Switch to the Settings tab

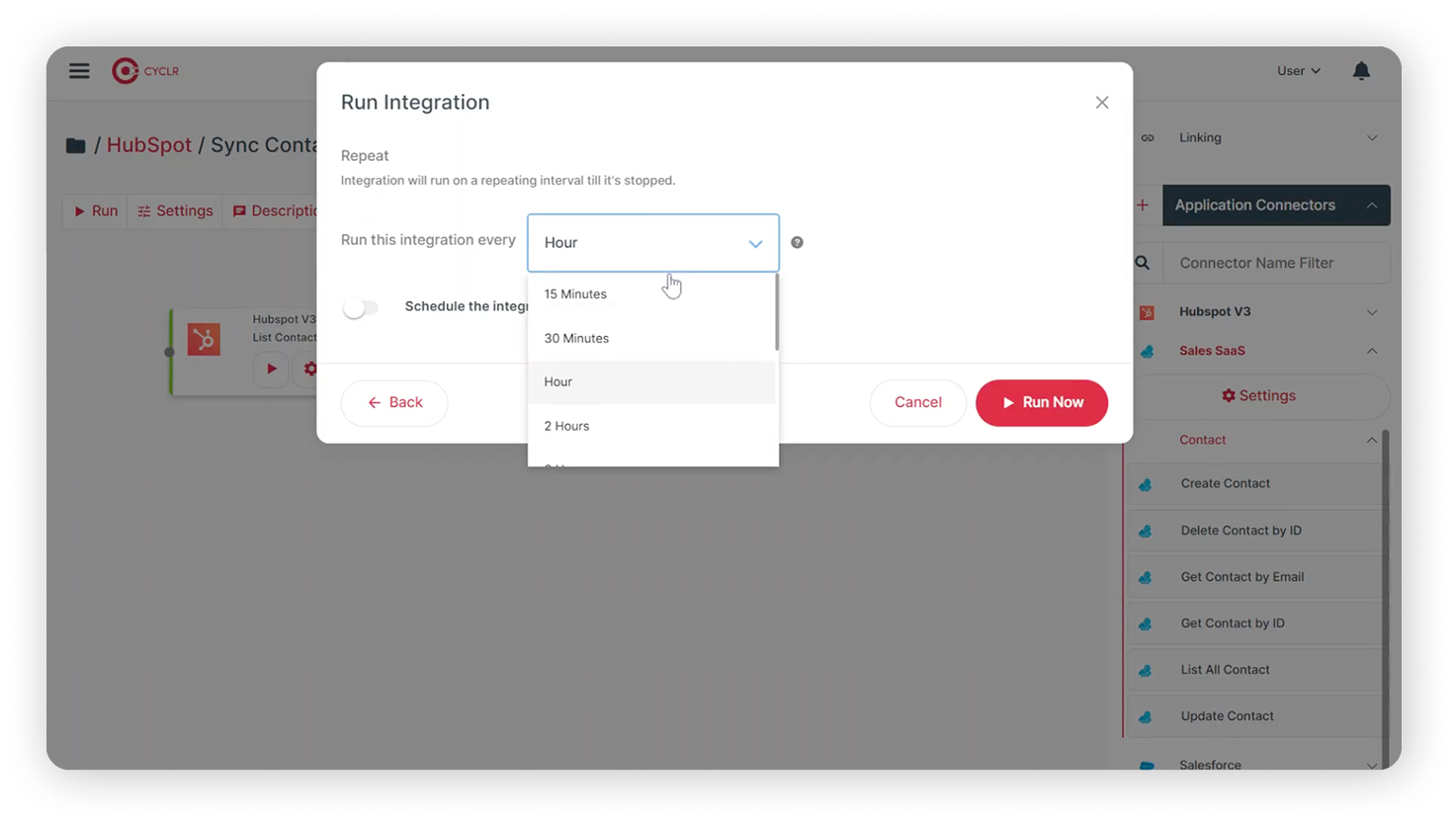click(175, 210)
